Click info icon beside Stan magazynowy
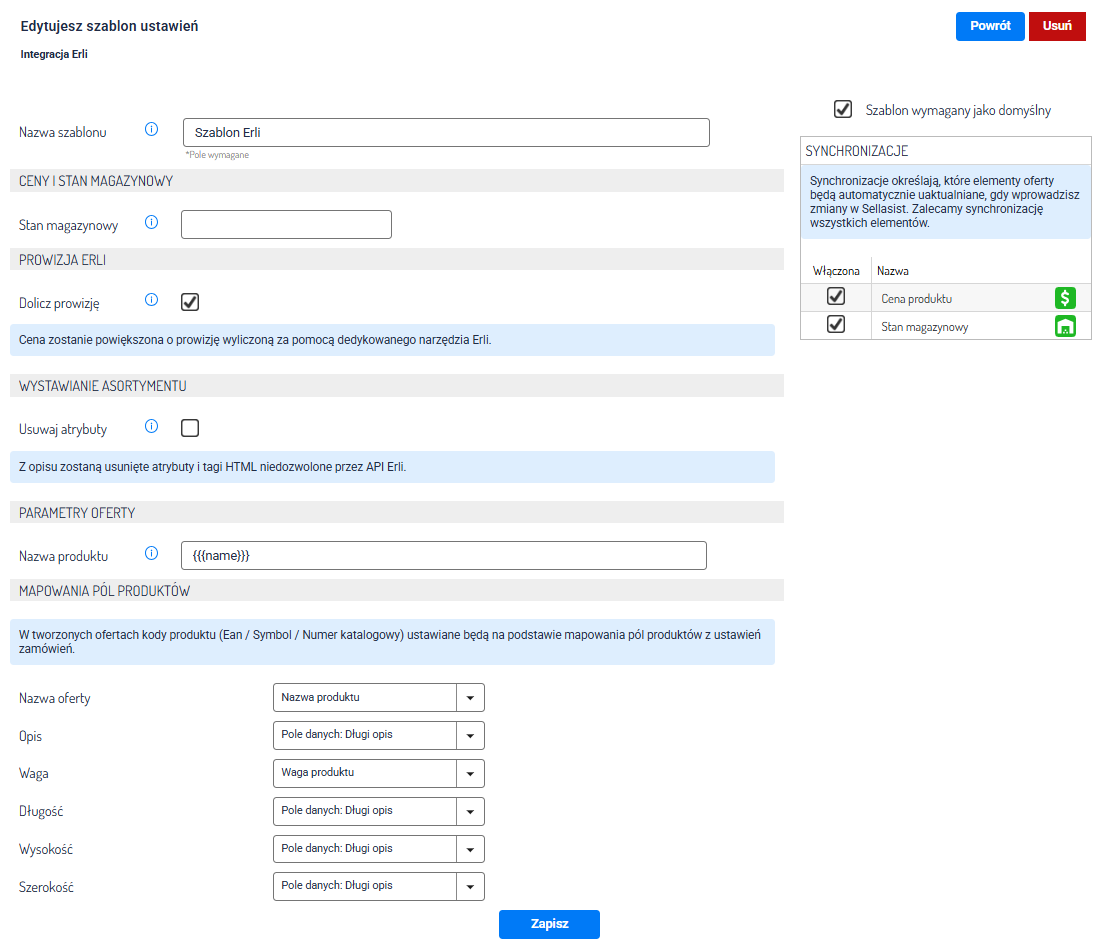 (152, 223)
